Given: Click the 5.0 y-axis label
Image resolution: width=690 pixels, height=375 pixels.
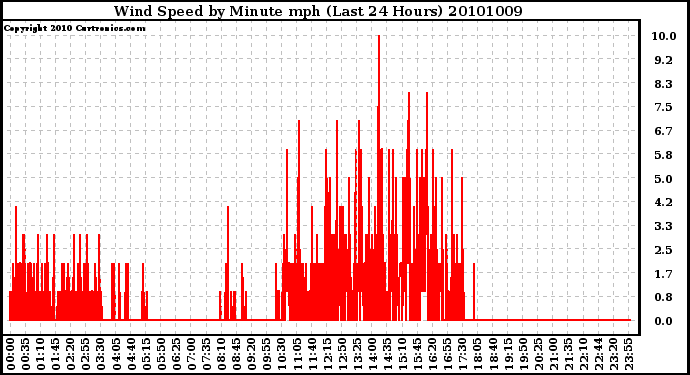Looking at the screenshot, I should [x=664, y=179].
